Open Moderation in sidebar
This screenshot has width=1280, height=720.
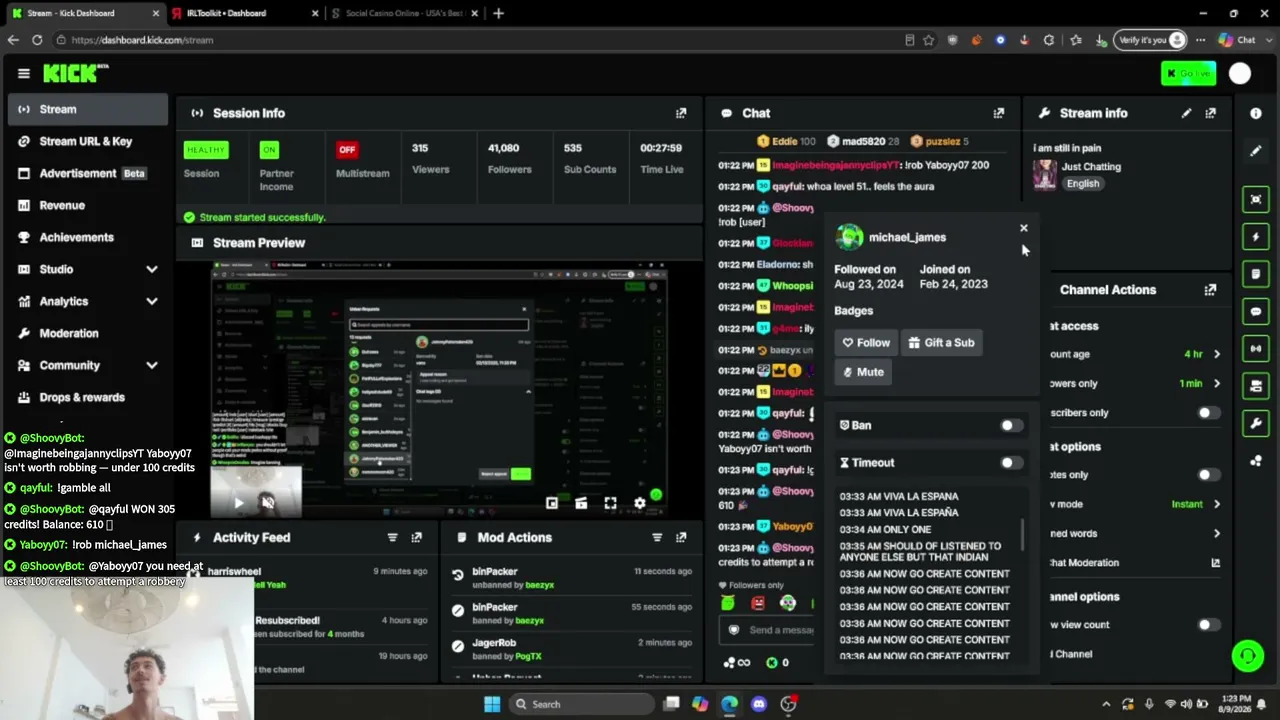88,333
